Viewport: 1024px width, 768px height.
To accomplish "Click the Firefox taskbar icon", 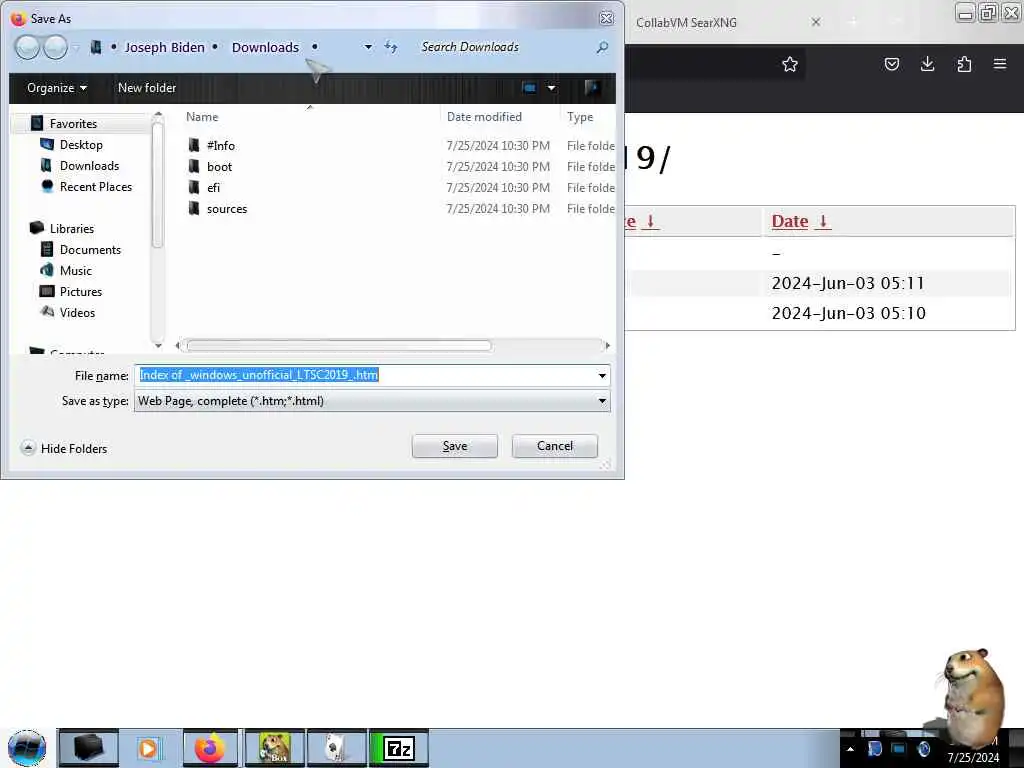I will tap(210, 748).
